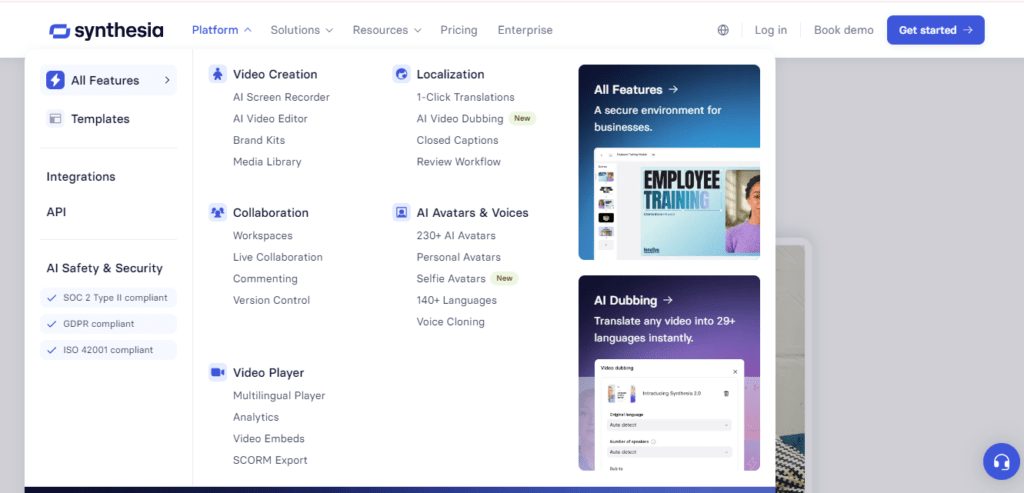Click the AI Avatars & Voices heading

(473, 213)
